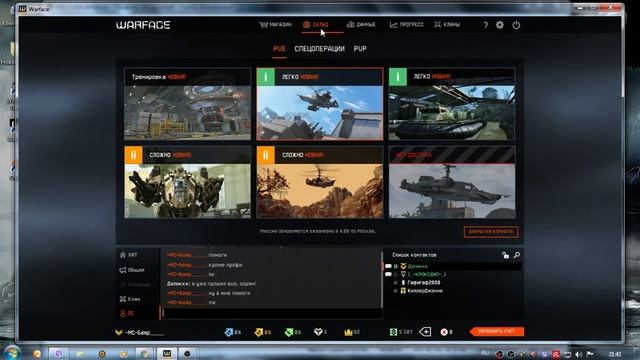Open the Данные profile tab

[x=361, y=25]
